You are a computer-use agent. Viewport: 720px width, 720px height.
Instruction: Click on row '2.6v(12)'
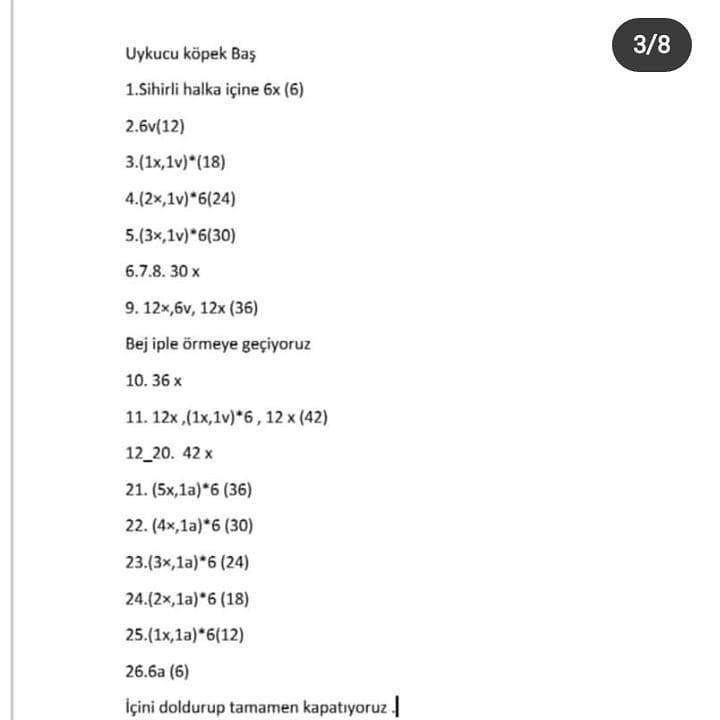click(x=155, y=126)
